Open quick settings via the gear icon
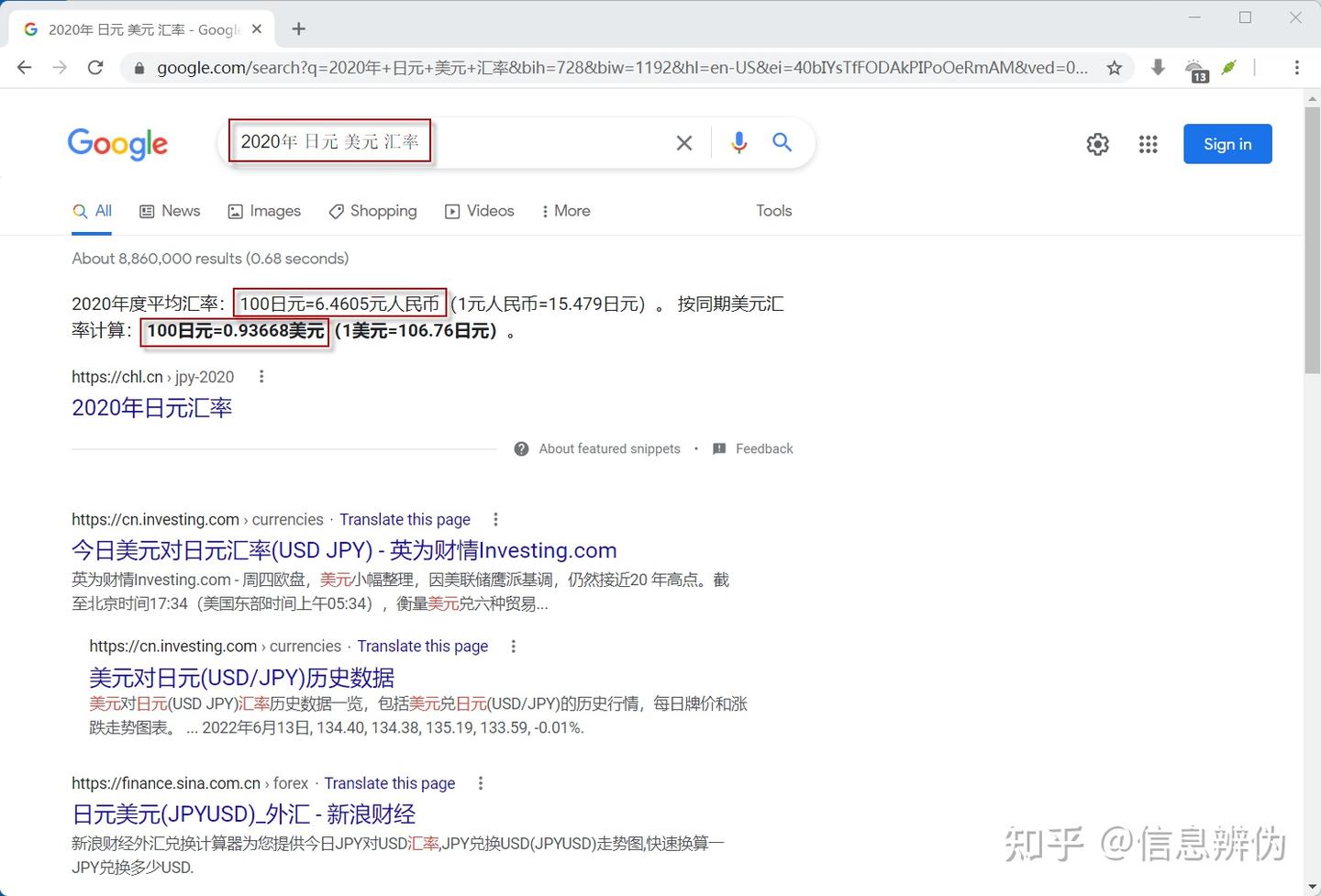 pos(1097,144)
